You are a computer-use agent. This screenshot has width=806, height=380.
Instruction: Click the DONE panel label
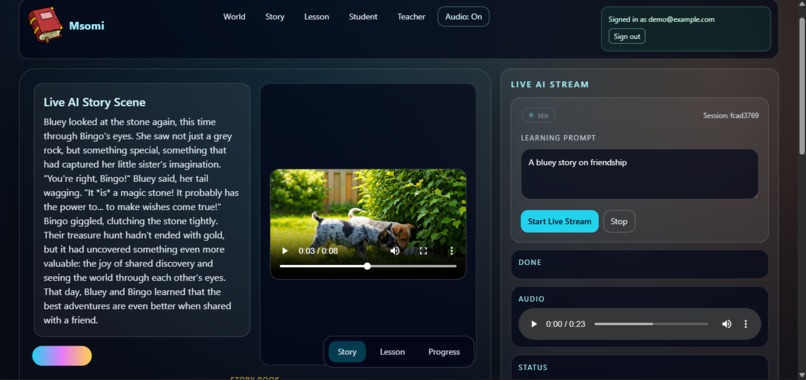tap(529, 262)
